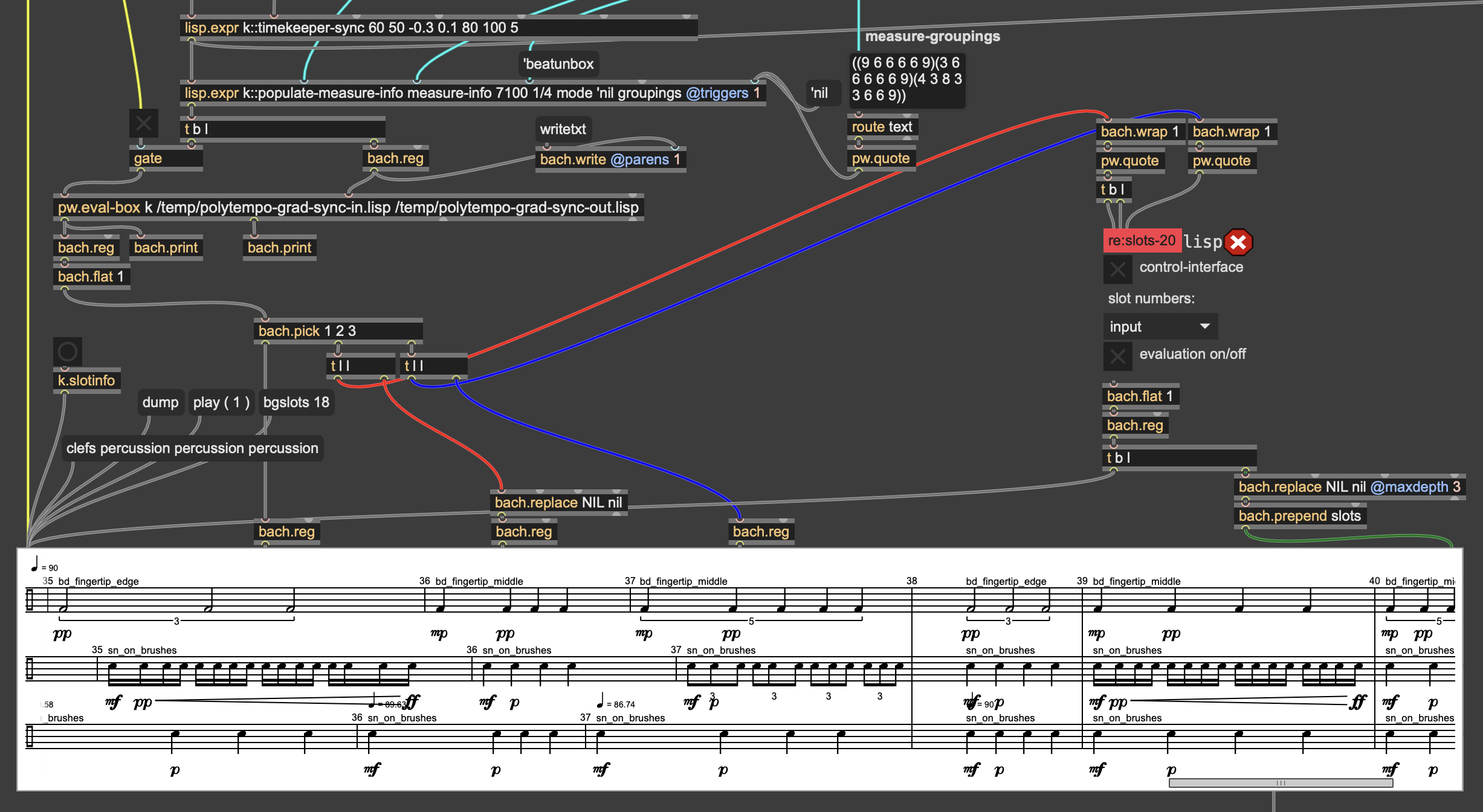Toggle the X box above the gate object

143,124
